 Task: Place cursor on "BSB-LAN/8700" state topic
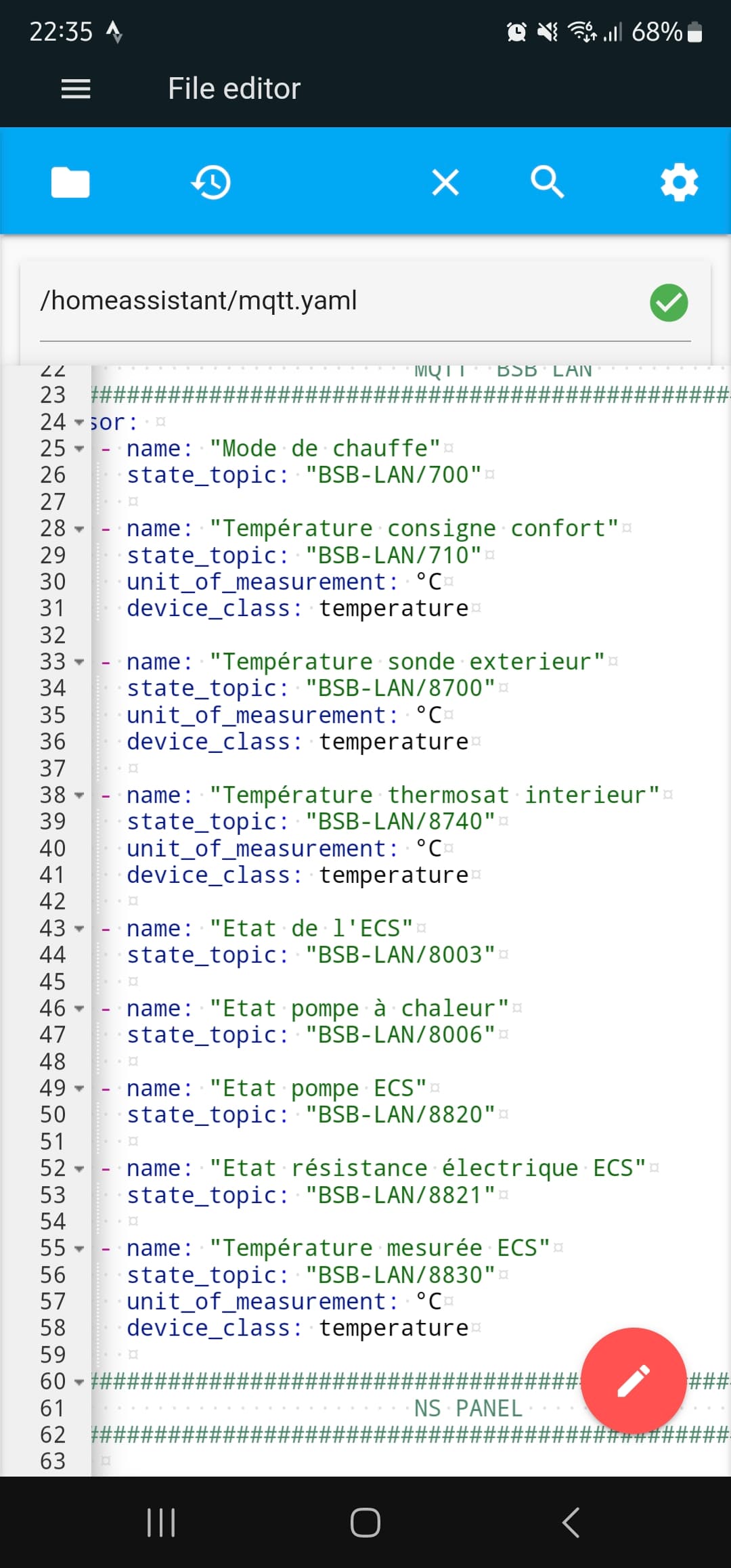pos(400,689)
